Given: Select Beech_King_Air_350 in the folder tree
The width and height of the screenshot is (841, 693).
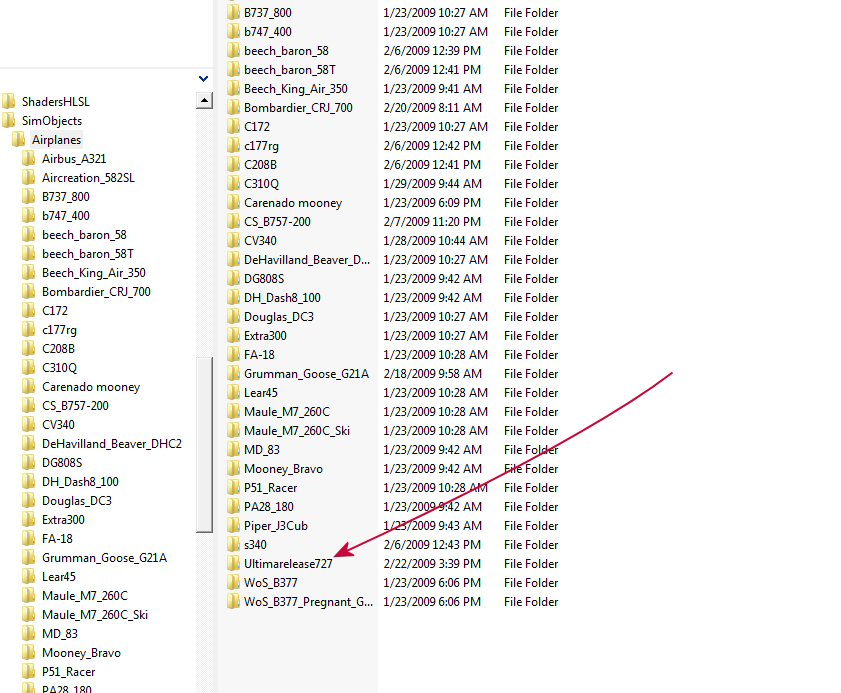Looking at the screenshot, I should pyautogui.click(x=94, y=272).
